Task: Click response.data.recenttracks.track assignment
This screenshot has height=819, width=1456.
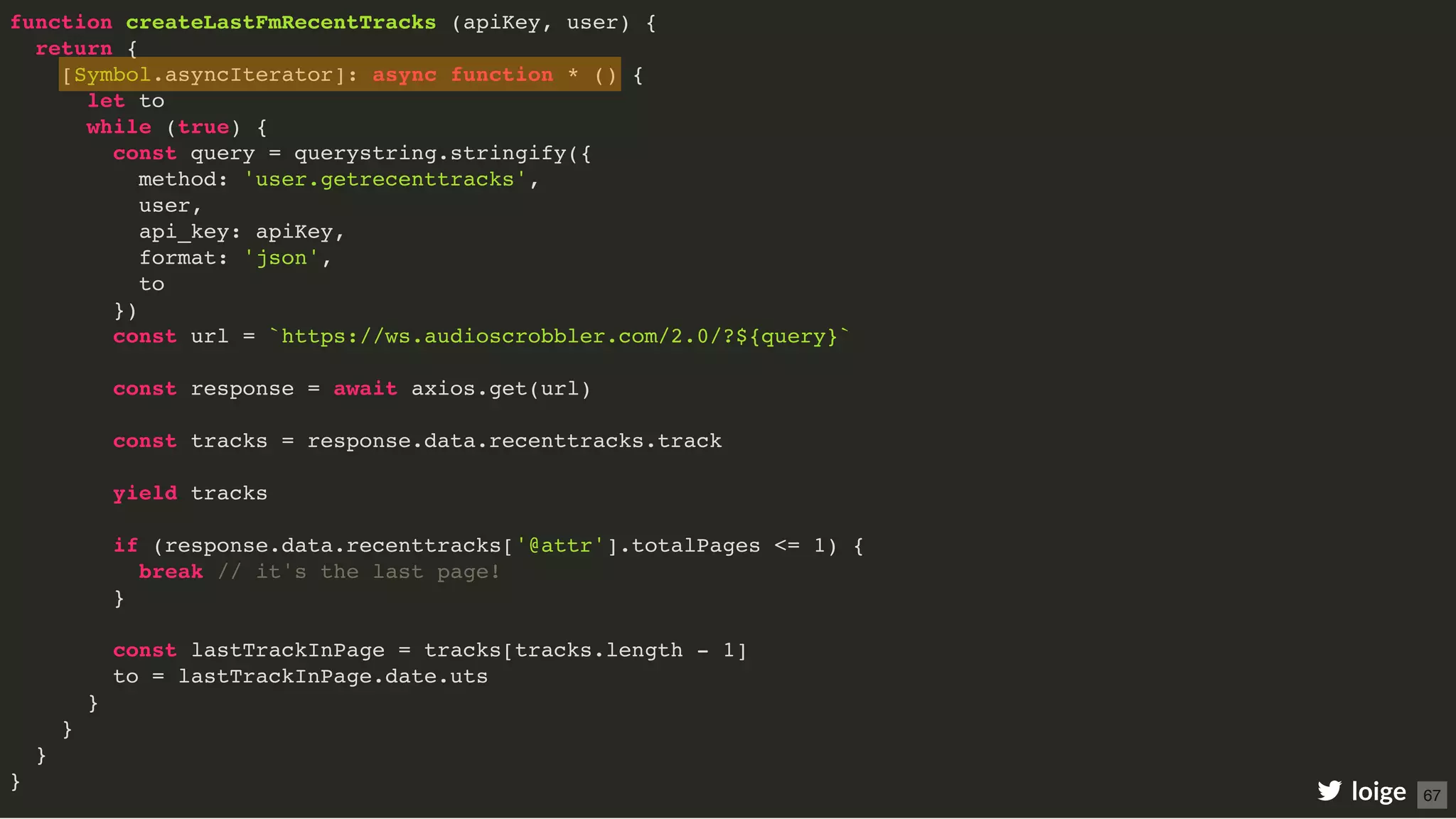Action: pyautogui.click(x=417, y=441)
